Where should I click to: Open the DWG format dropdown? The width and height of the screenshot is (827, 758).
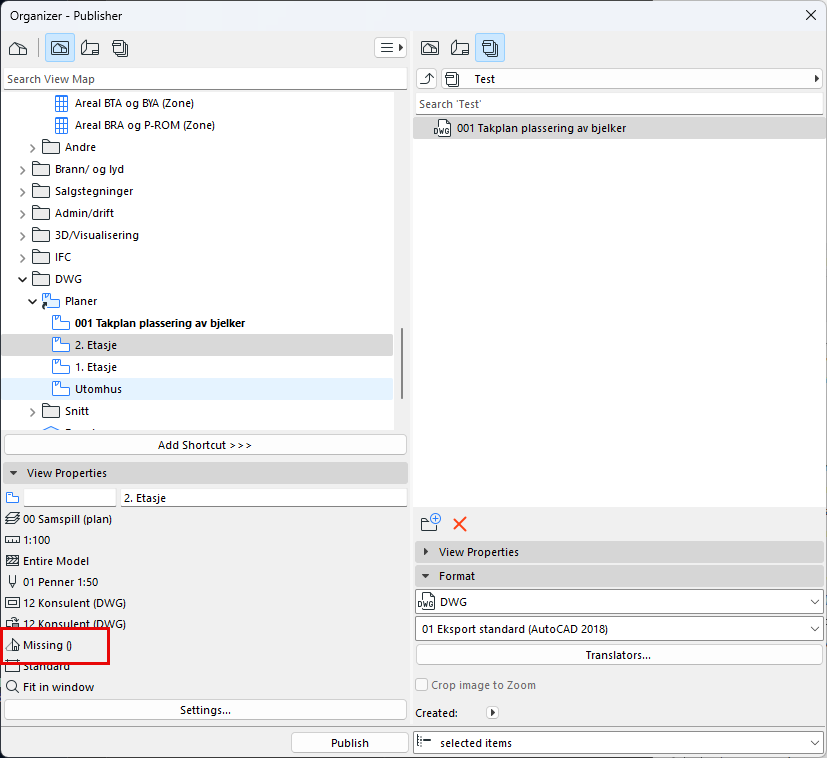click(618, 602)
